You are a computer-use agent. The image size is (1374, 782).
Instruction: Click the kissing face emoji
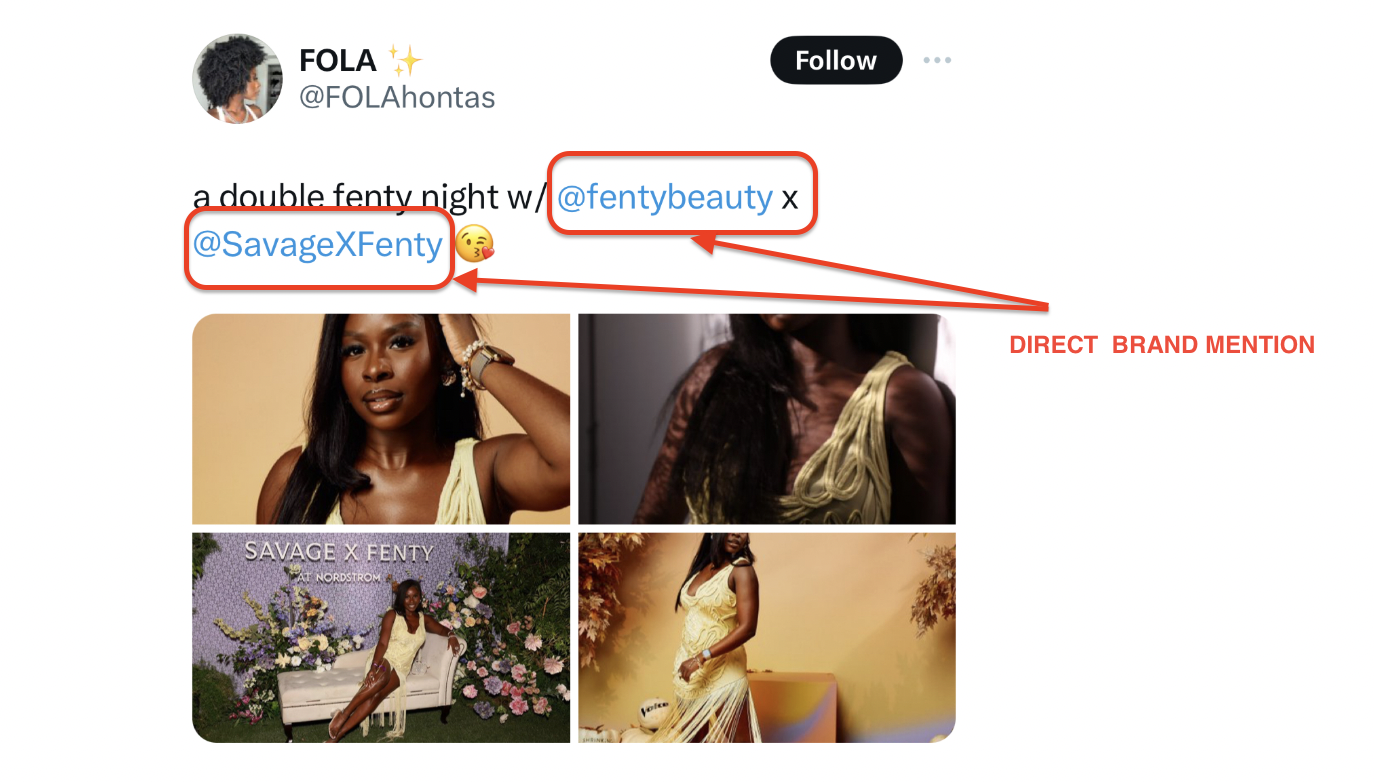(x=474, y=245)
